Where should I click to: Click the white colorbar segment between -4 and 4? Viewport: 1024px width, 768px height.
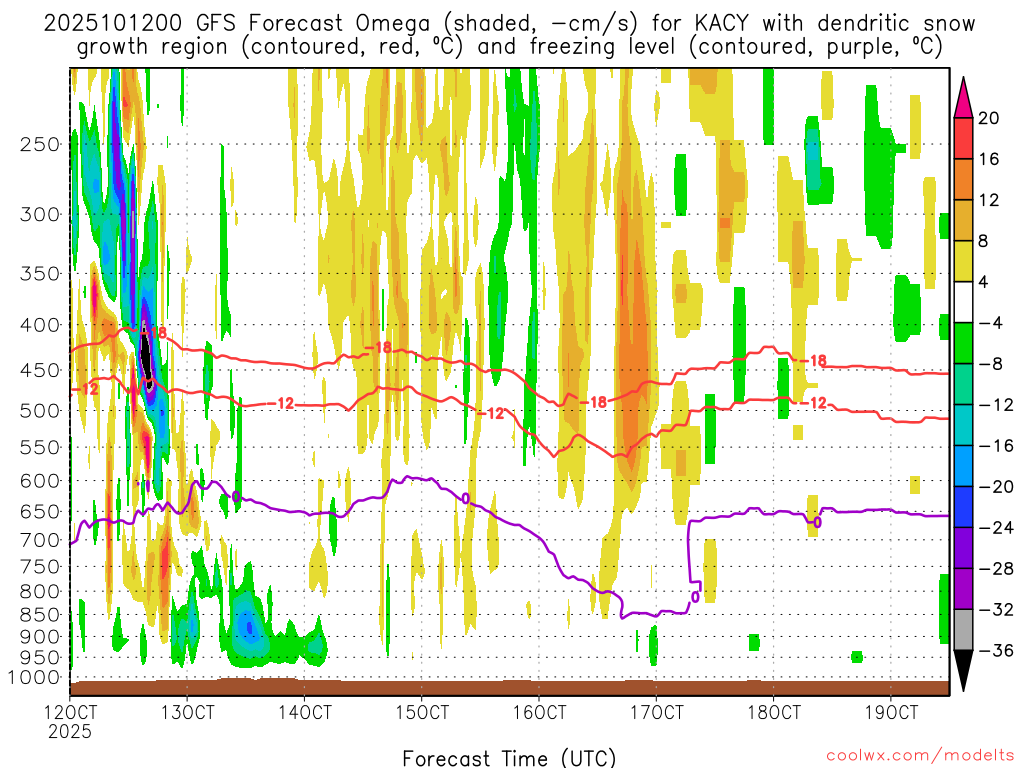[x=963, y=303]
